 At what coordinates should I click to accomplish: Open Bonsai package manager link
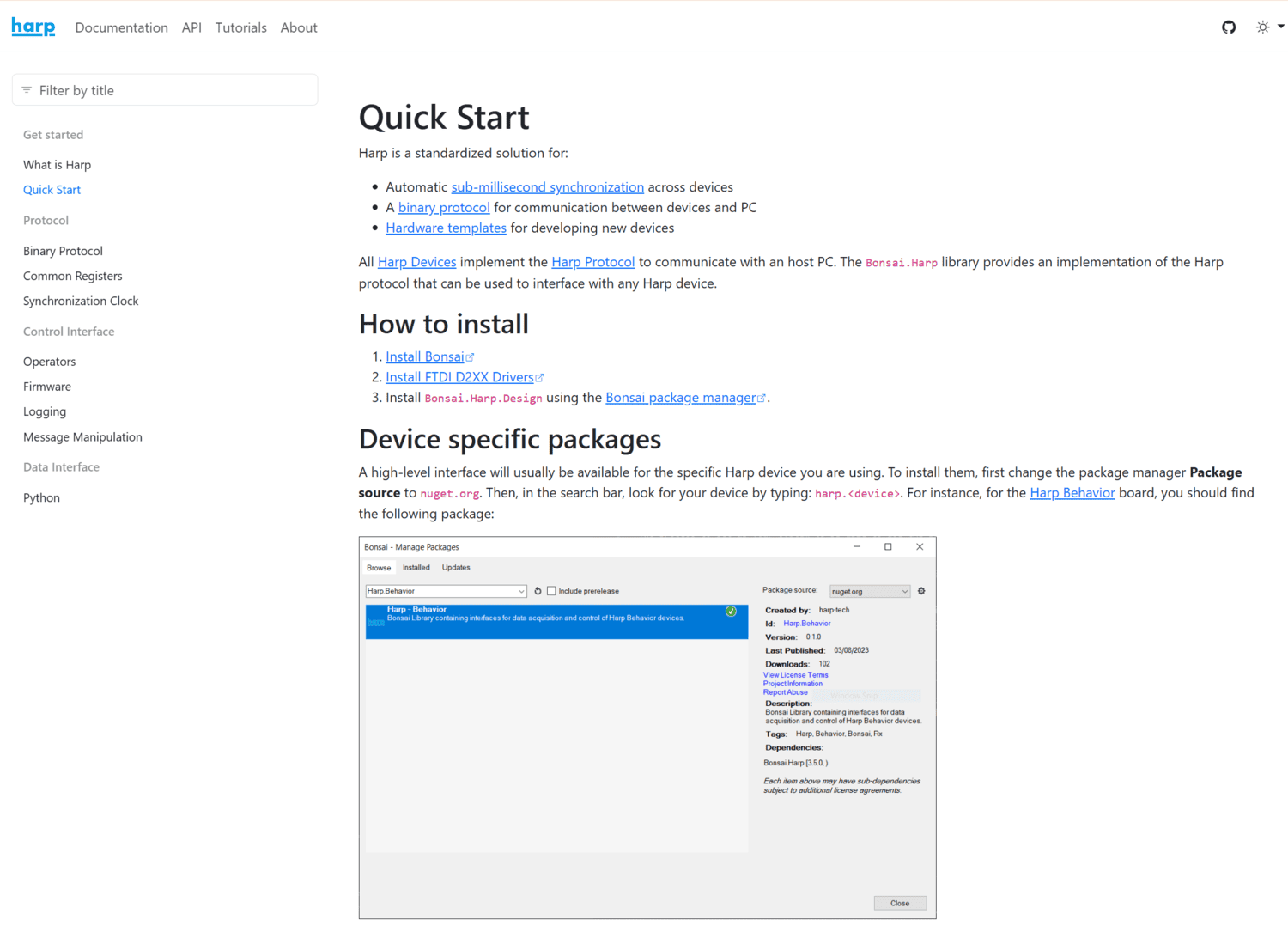coord(685,398)
